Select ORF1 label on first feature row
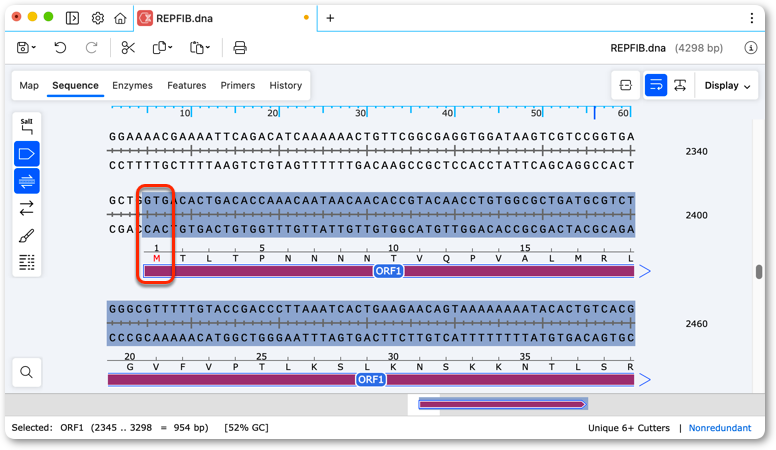Screen dimensions: 776x450 (x=388, y=271)
